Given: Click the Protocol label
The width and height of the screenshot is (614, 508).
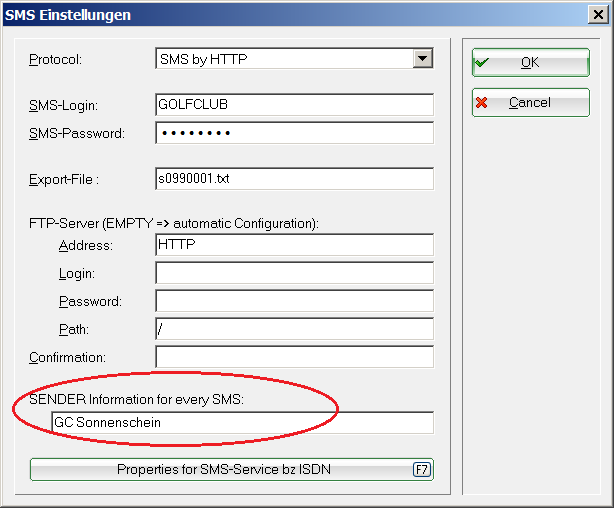Looking at the screenshot, I should (x=55, y=60).
